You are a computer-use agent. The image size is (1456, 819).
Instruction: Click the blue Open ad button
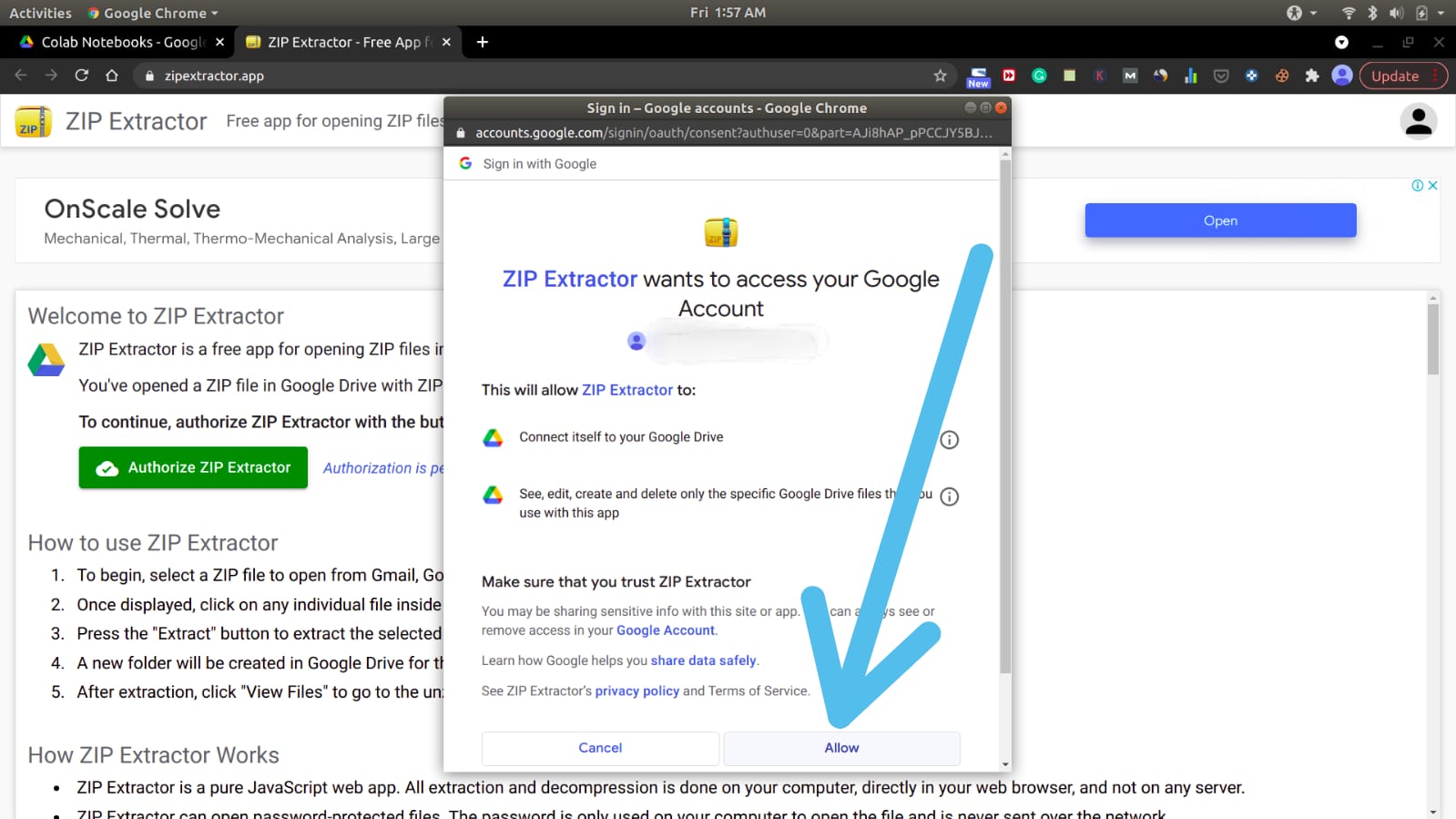(x=1220, y=220)
